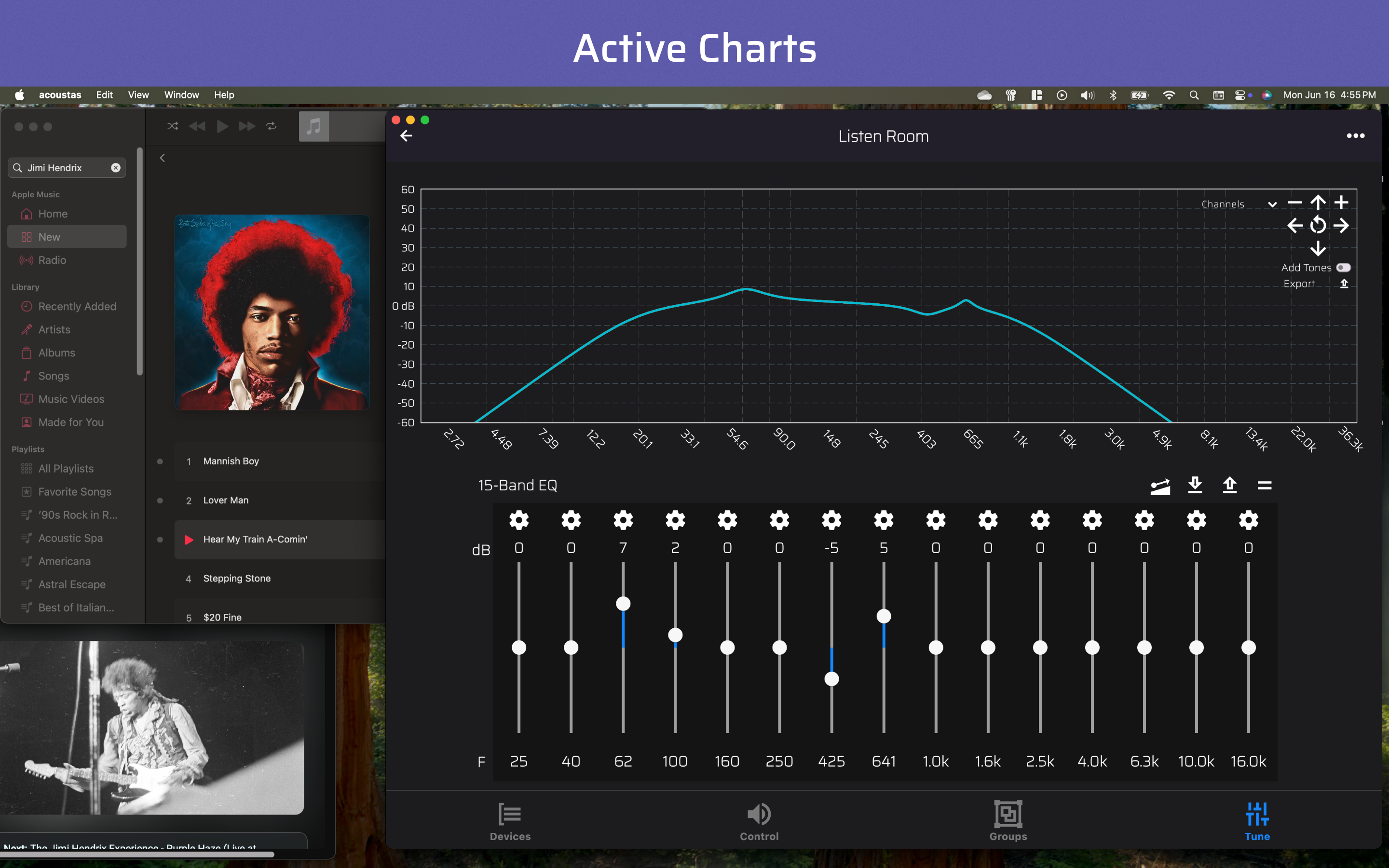1389x868 pixels.
Task: Zoom in chart with plus icon
Action: tap(1341, 203)
